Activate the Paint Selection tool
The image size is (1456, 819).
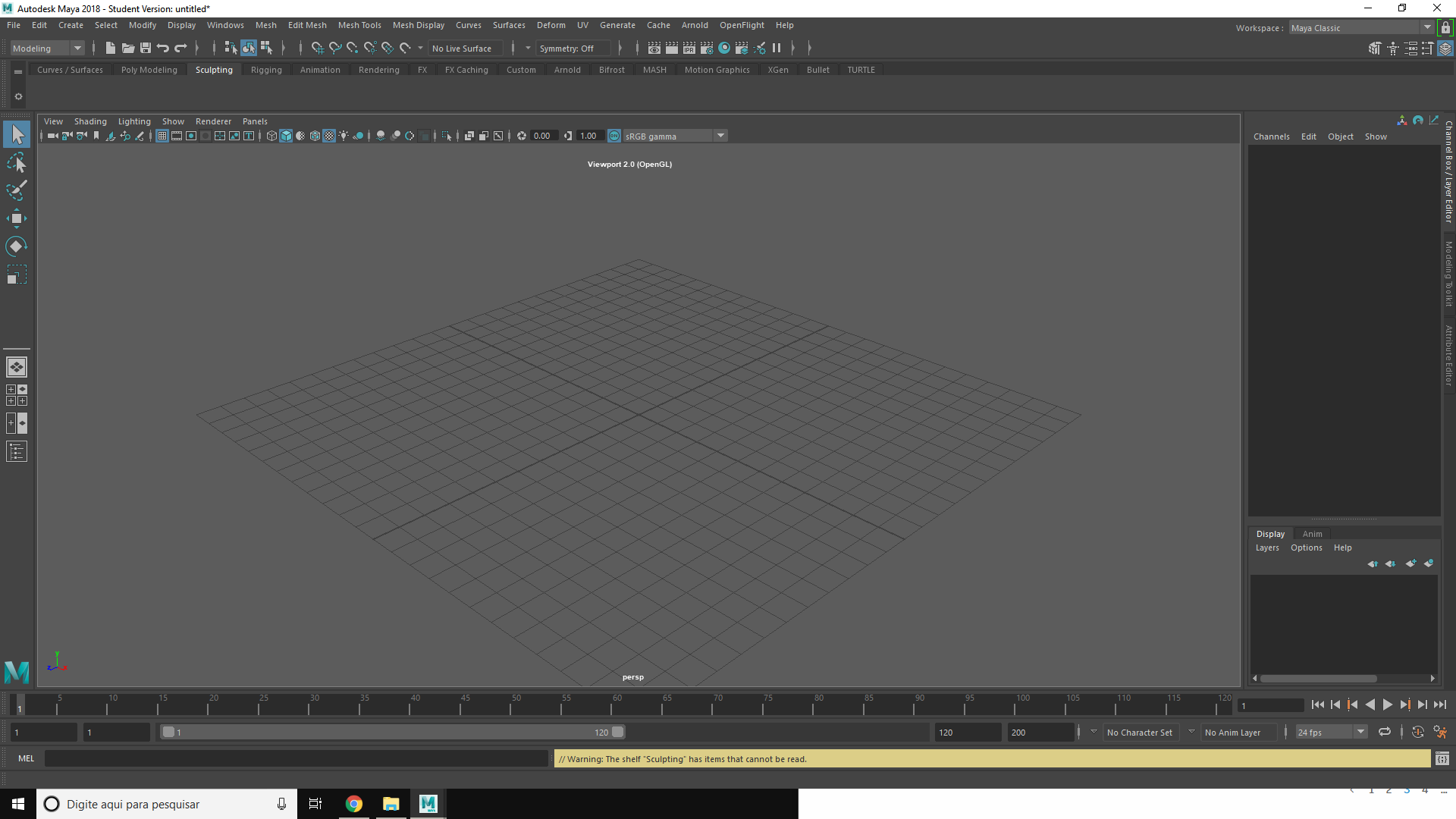coord(17,190)
